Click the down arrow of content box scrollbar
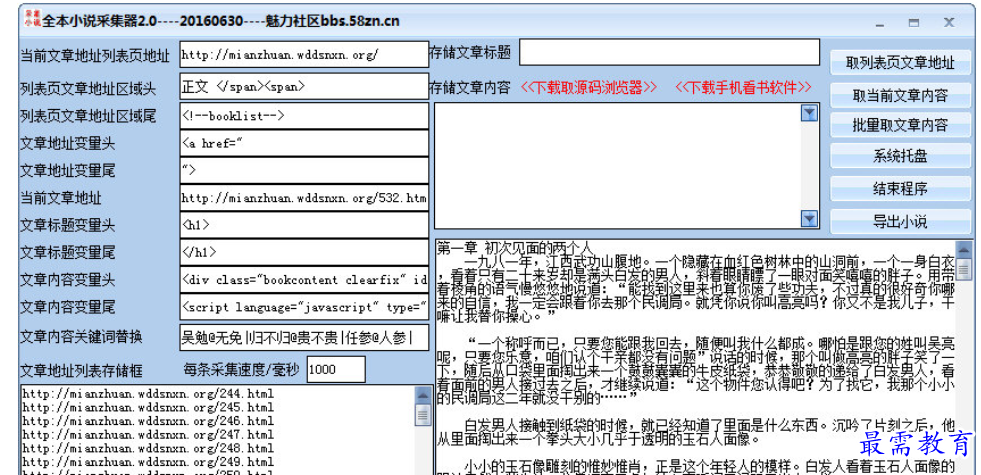 pyautogui.click(x=810, y=218)
